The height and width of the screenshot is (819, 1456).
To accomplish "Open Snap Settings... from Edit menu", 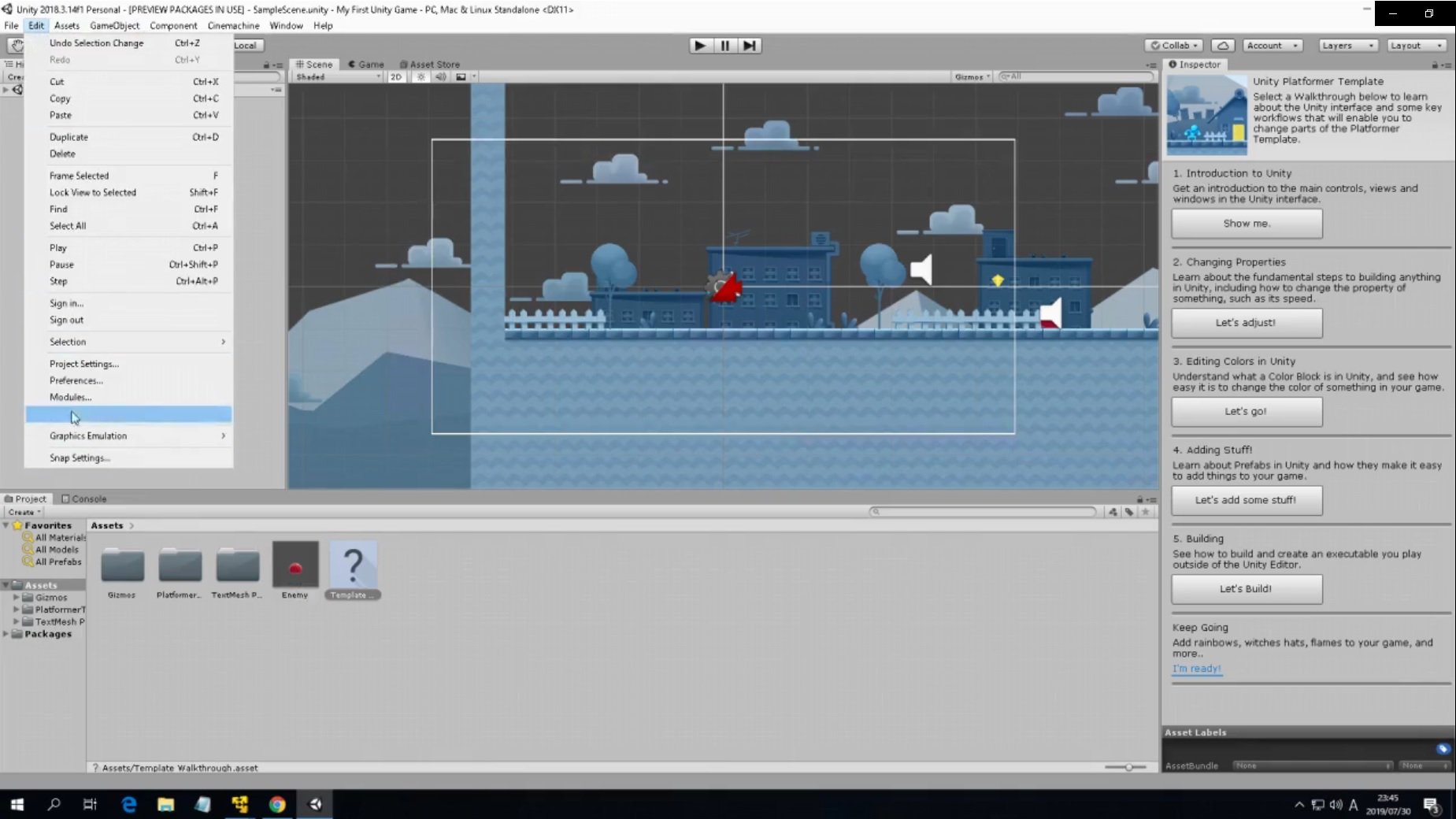I will pyautogui.click(x=129, y=458).
